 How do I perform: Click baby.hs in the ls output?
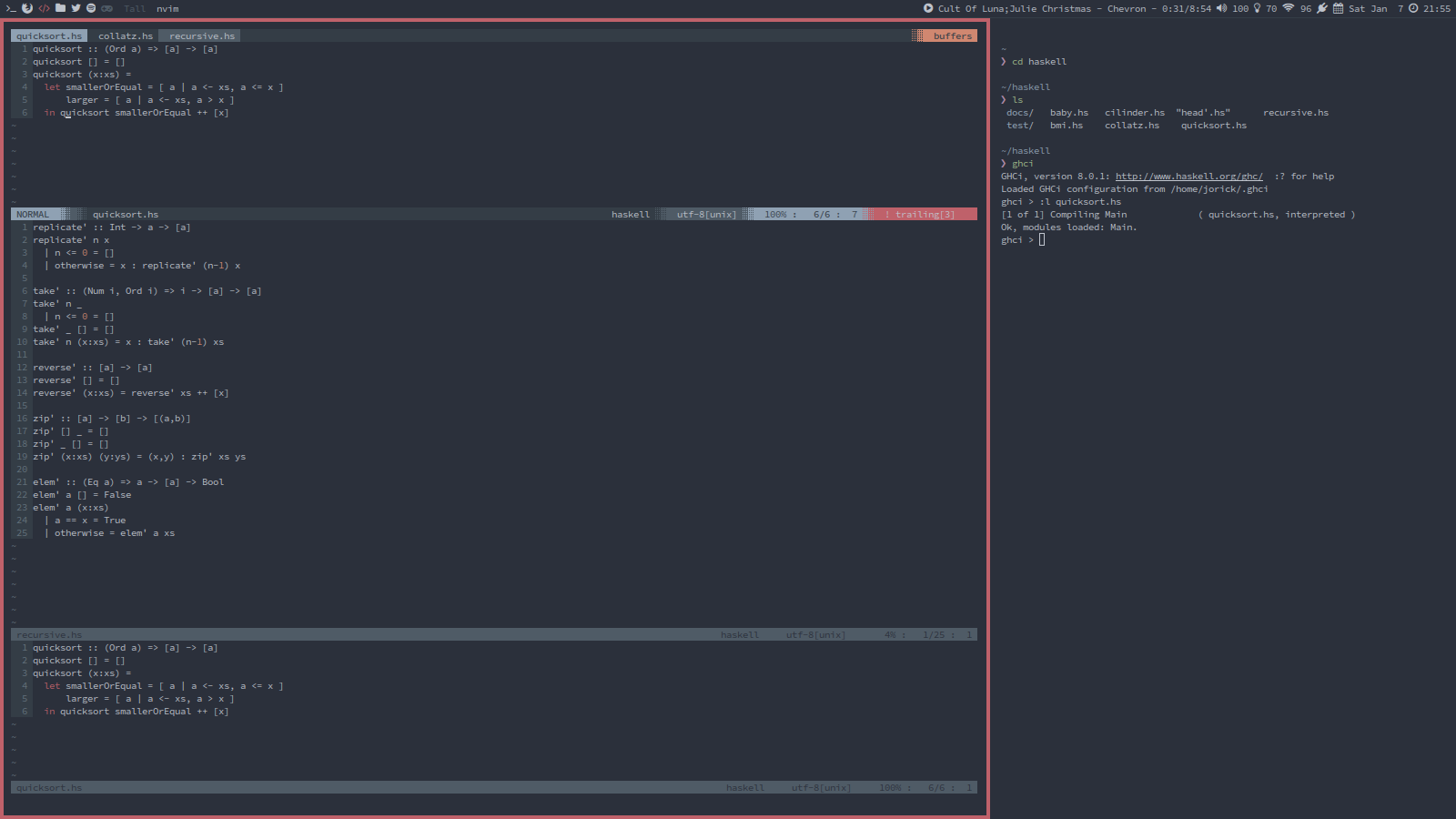[x=1069, y=113]
